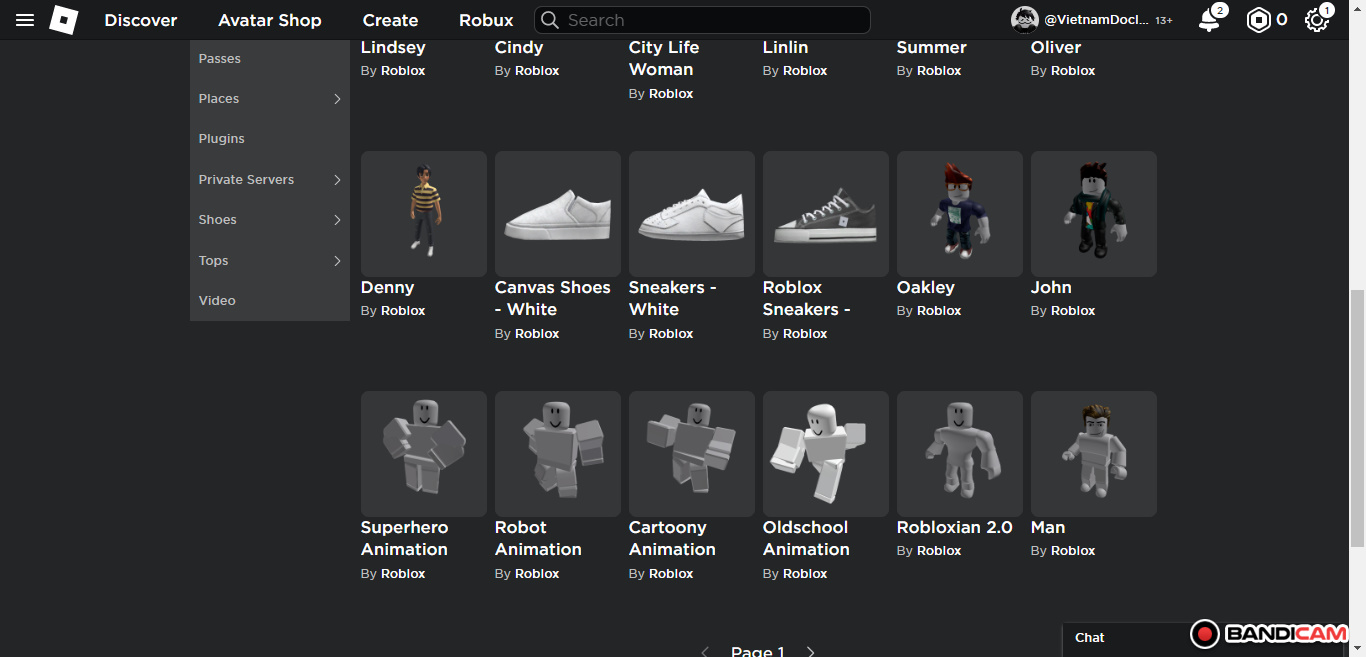This screenshot has width=1366, height=657.
Task: Click the user avatar profile picture
Action: 1024,20
